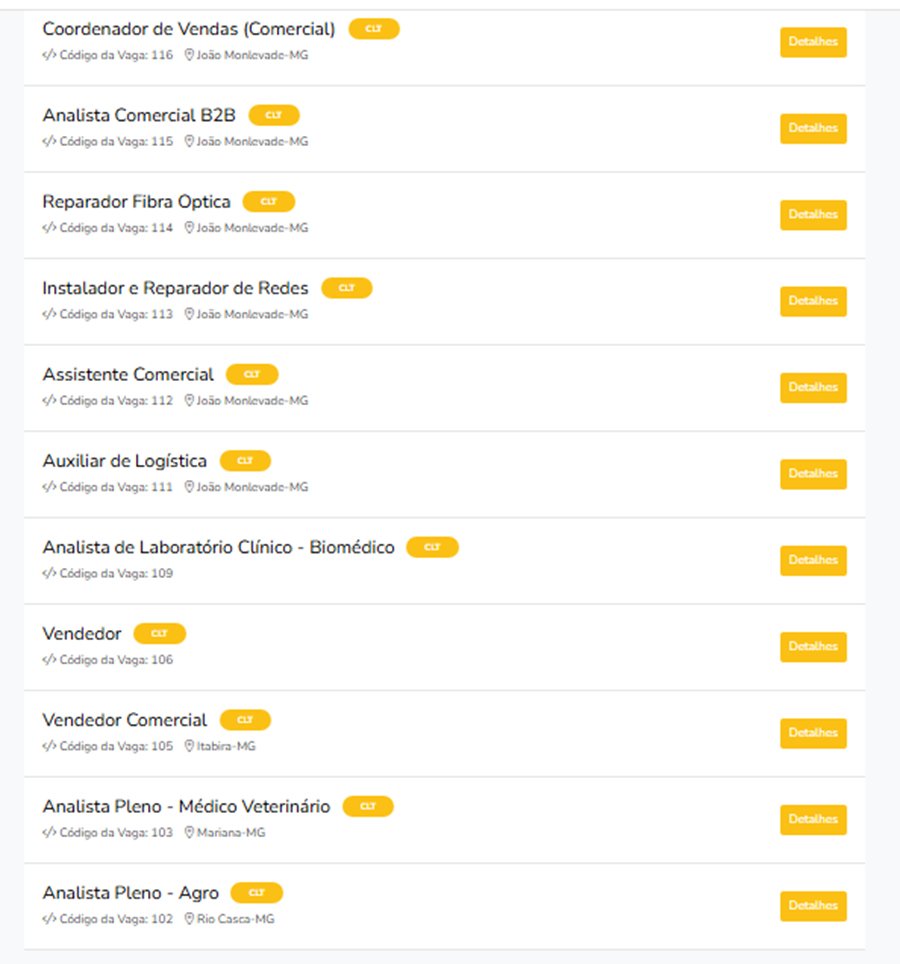
Task: Select the Assistente Comercial job title
Action: click(128, 374)
